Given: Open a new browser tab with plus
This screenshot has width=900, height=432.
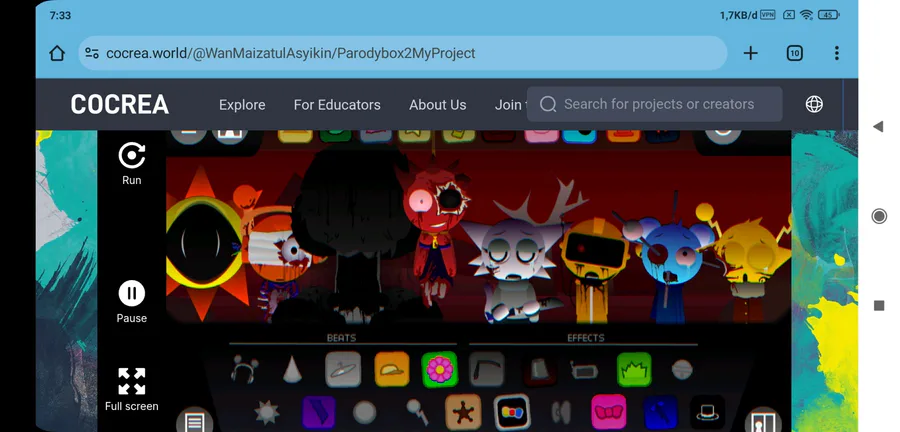Looking at the screenshot, I should 750,53.
